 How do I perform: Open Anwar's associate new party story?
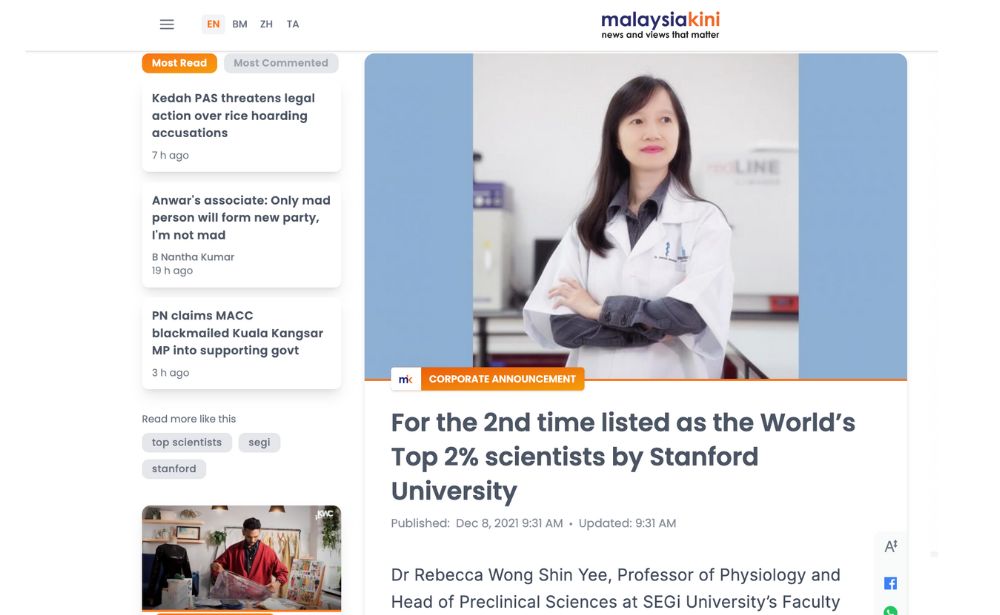tap(240, 218)
